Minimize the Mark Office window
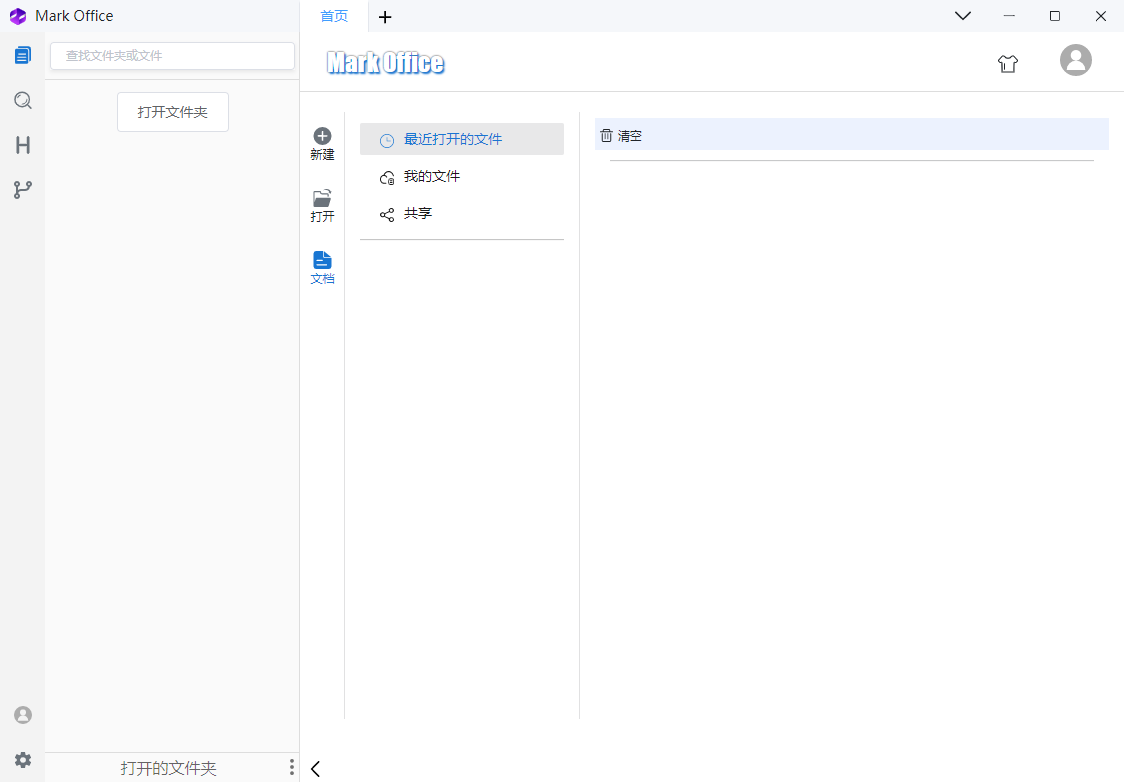Image resolution: width=1124 pixels, height=782 pixels. pos(1009,16)
